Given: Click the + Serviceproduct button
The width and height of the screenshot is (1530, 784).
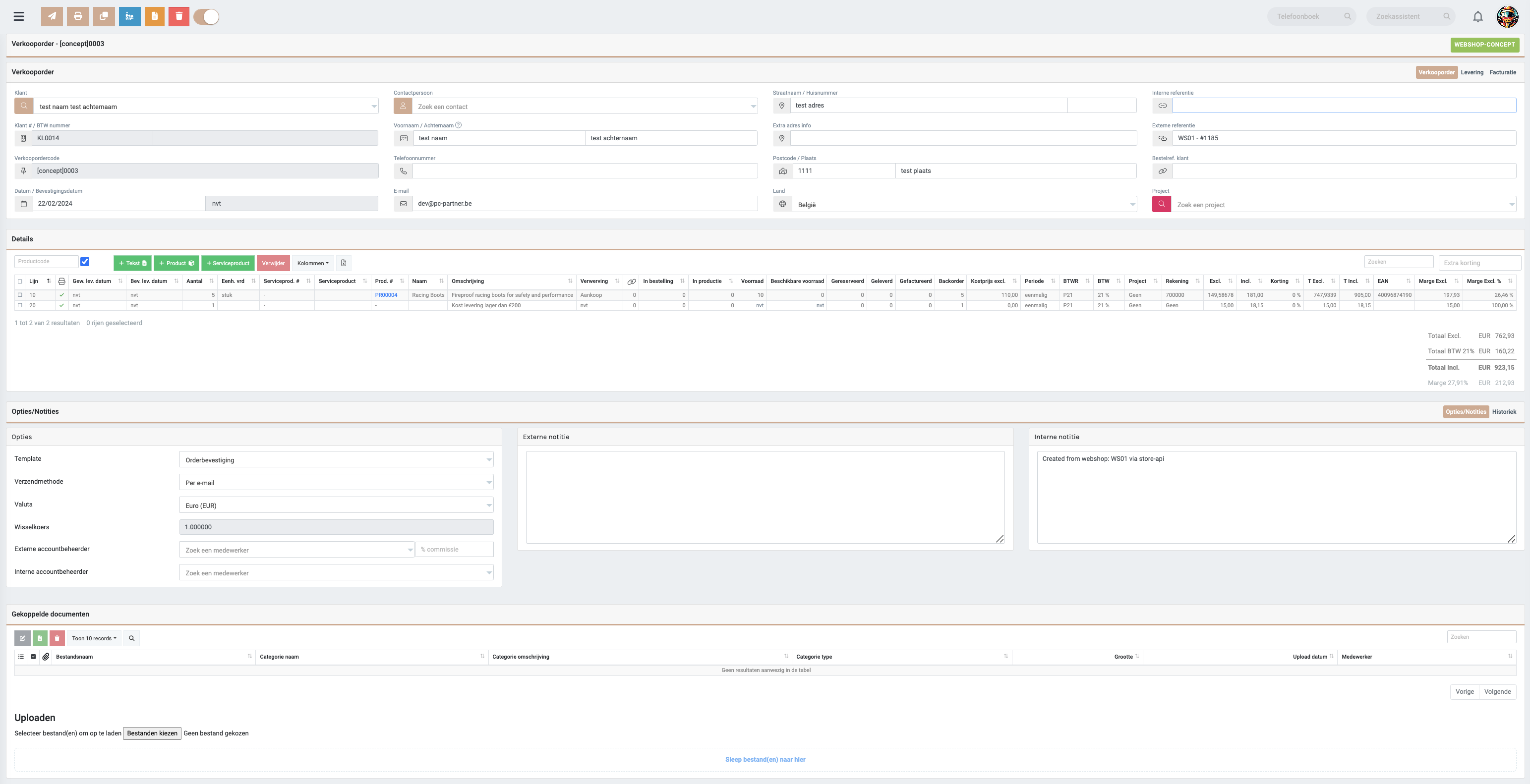Looking at the screenshot, I should 228,263.
